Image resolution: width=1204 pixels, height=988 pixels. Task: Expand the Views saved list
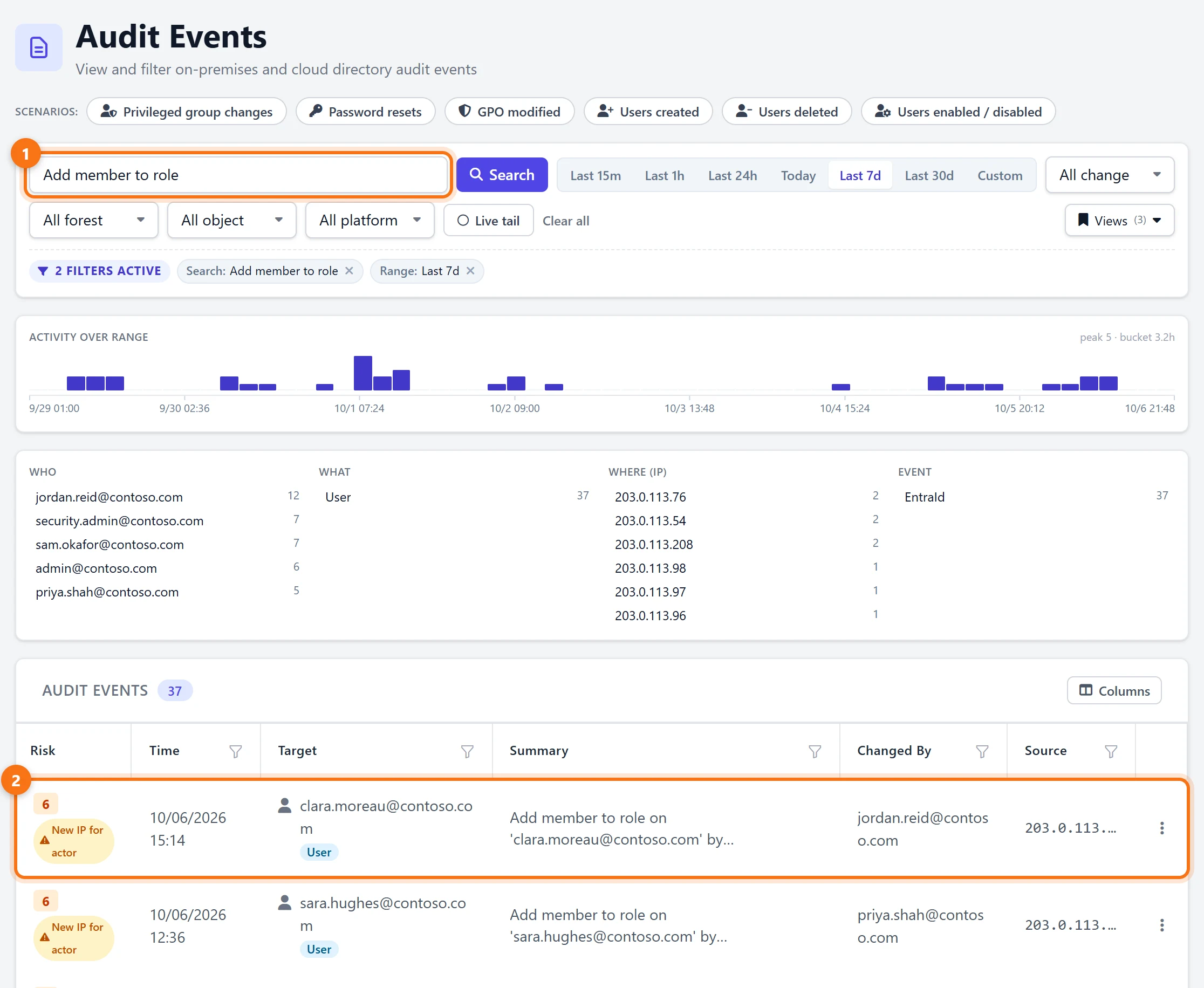point(1119,220)
